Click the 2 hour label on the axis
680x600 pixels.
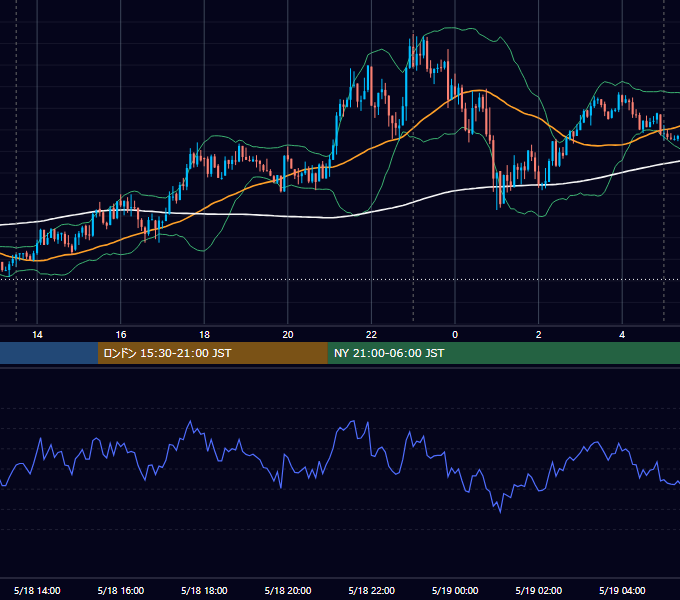click(539, 335)
